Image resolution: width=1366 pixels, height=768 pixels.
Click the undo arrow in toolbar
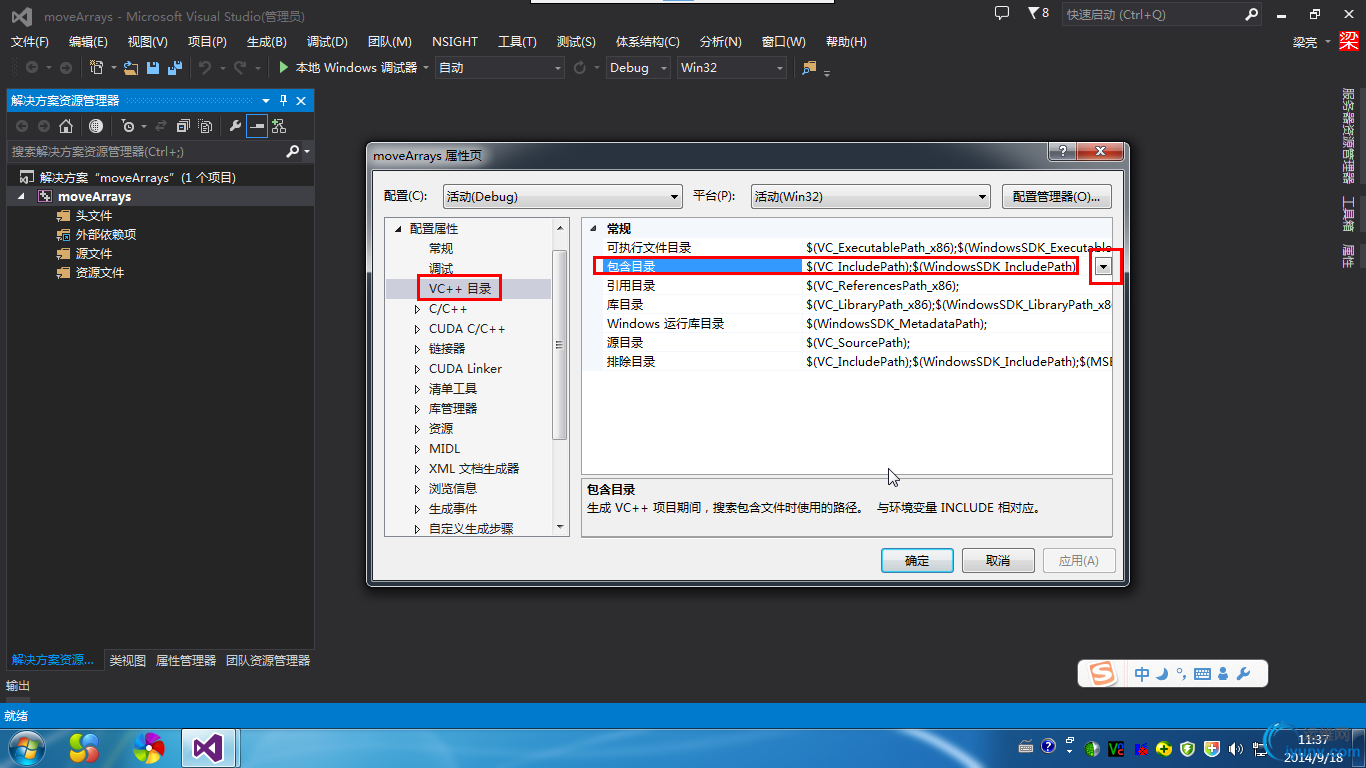click(x=204, y=68)
